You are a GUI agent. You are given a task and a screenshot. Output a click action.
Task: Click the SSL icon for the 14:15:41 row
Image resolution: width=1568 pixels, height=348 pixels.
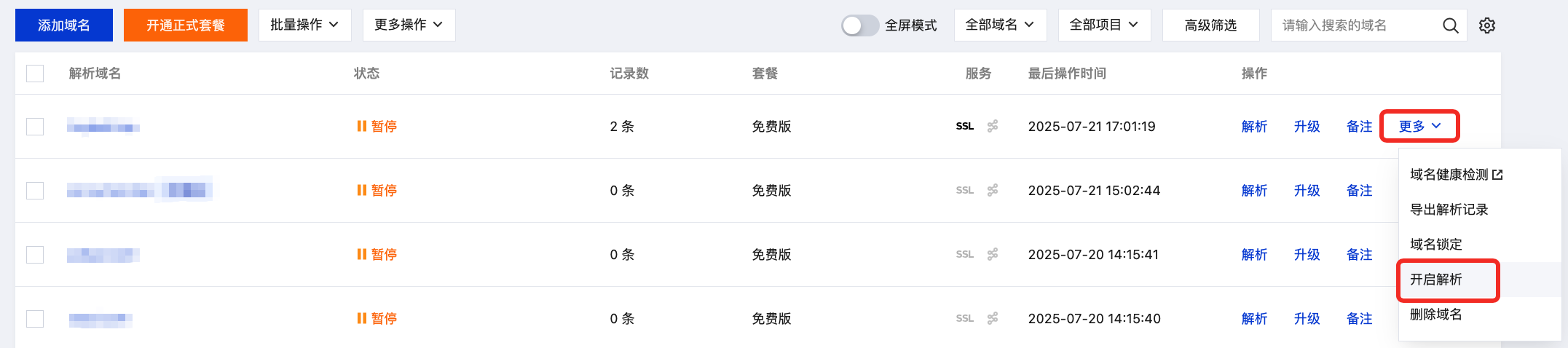coord(964,255)
